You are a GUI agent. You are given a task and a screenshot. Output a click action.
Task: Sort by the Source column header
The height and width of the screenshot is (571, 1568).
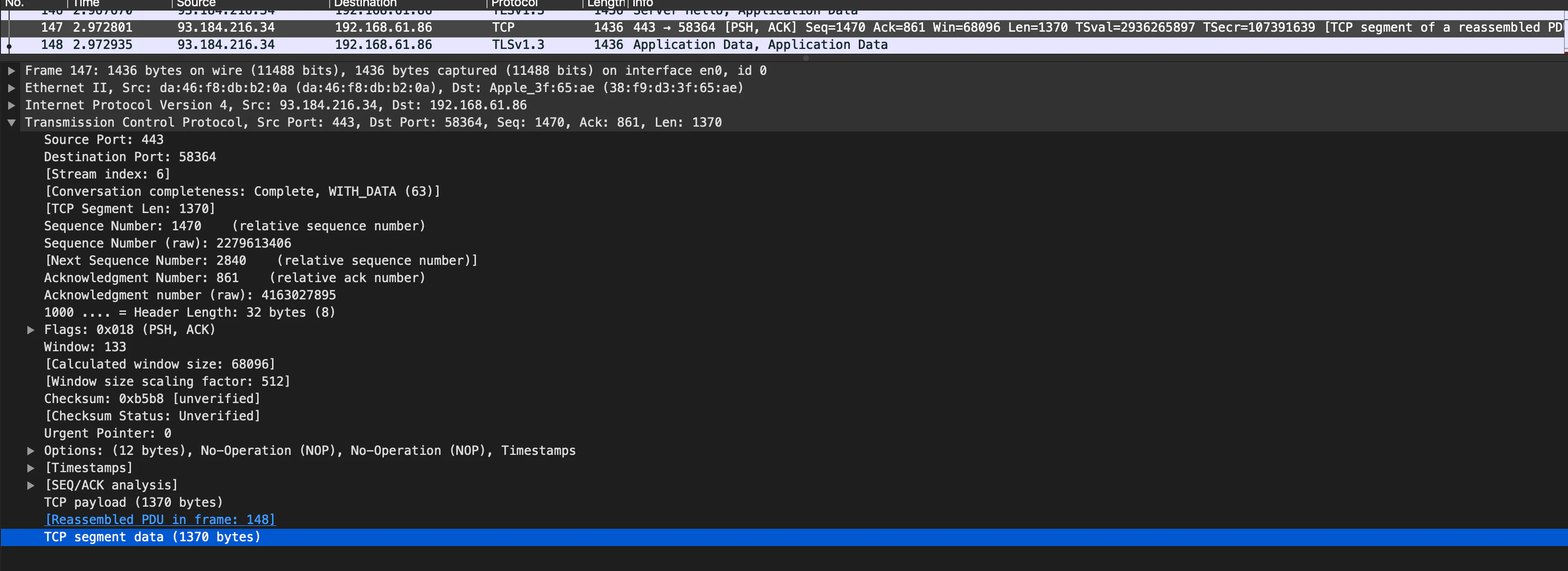click(x=196, y=4)
